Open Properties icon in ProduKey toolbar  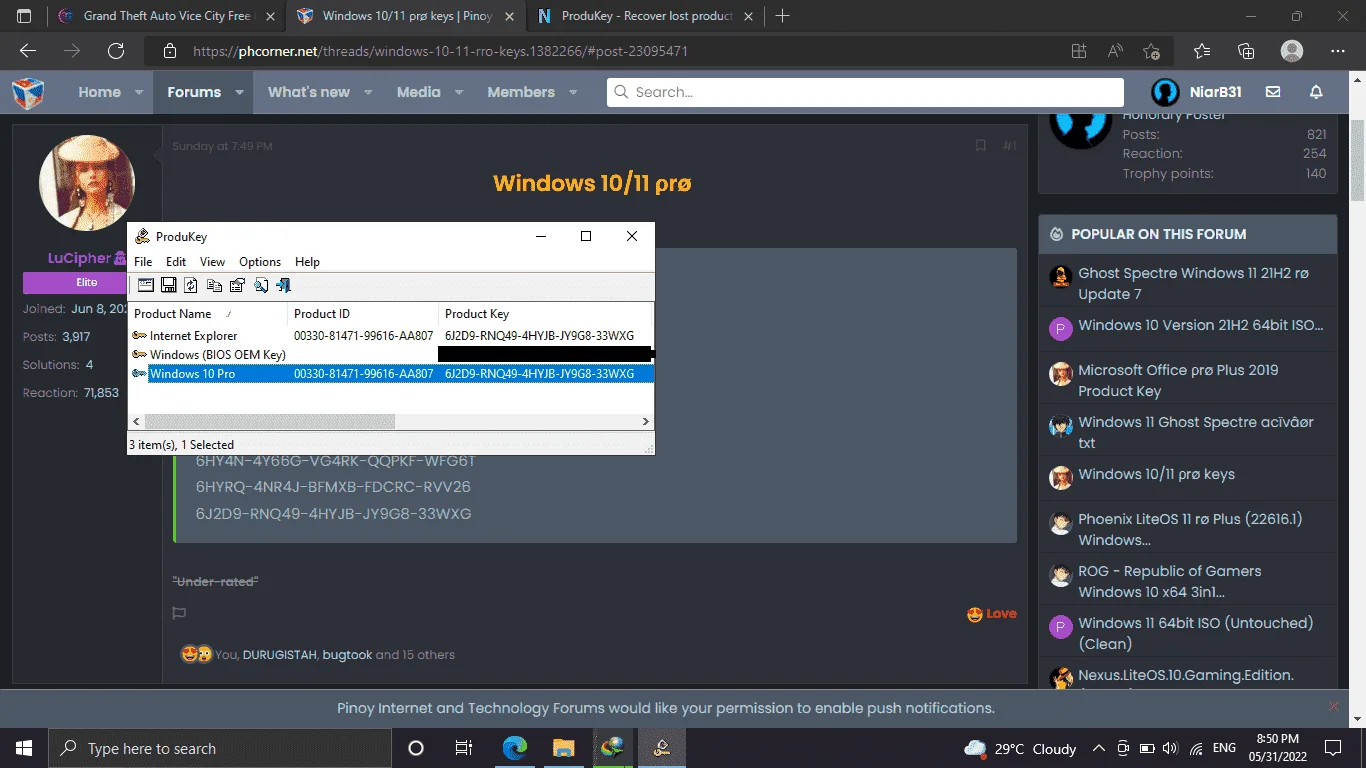point(237,286)
